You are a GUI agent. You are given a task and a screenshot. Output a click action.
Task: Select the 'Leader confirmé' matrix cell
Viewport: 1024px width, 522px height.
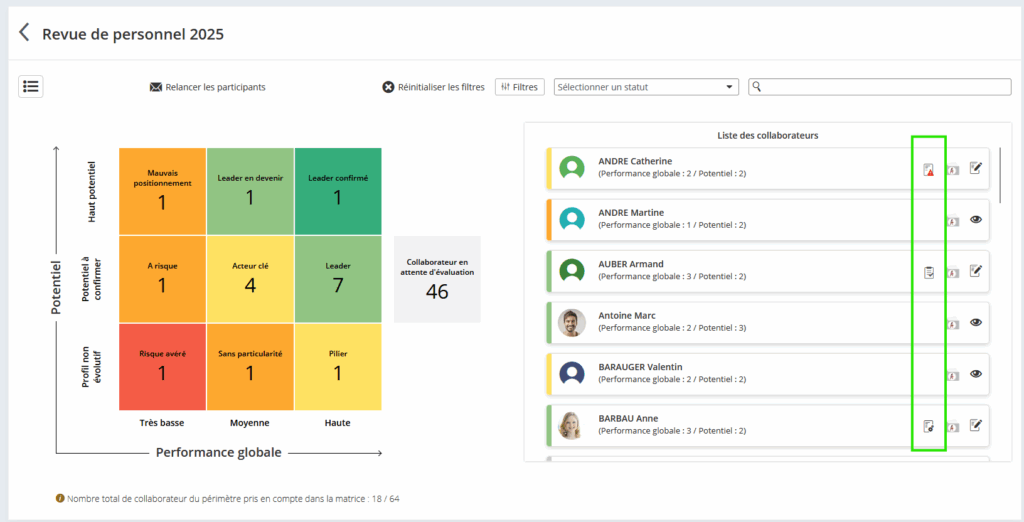[x=338, y=191]
